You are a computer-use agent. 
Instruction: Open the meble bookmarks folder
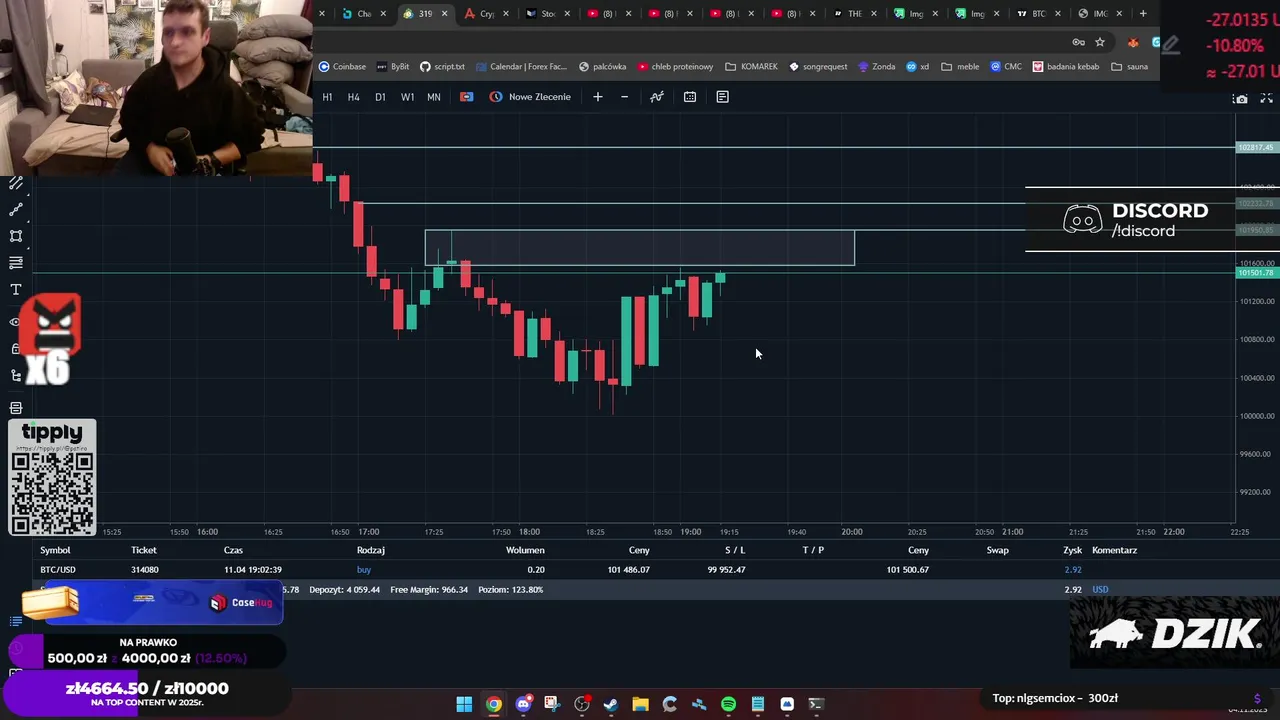click(960, 67)
